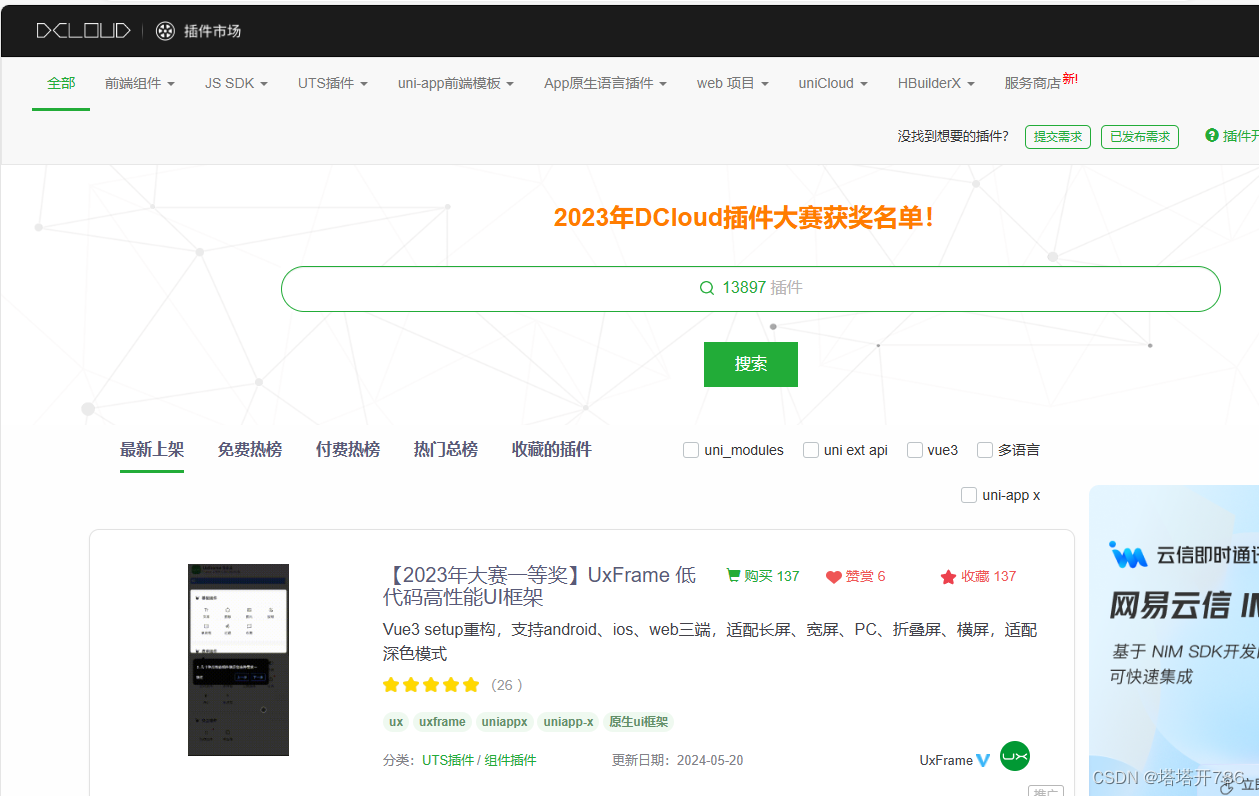Image resolution: width=1259 pixels, height=796 pixels.
Task: Click the shopping cart purchase icon
Action: click(x=733, y=576)
